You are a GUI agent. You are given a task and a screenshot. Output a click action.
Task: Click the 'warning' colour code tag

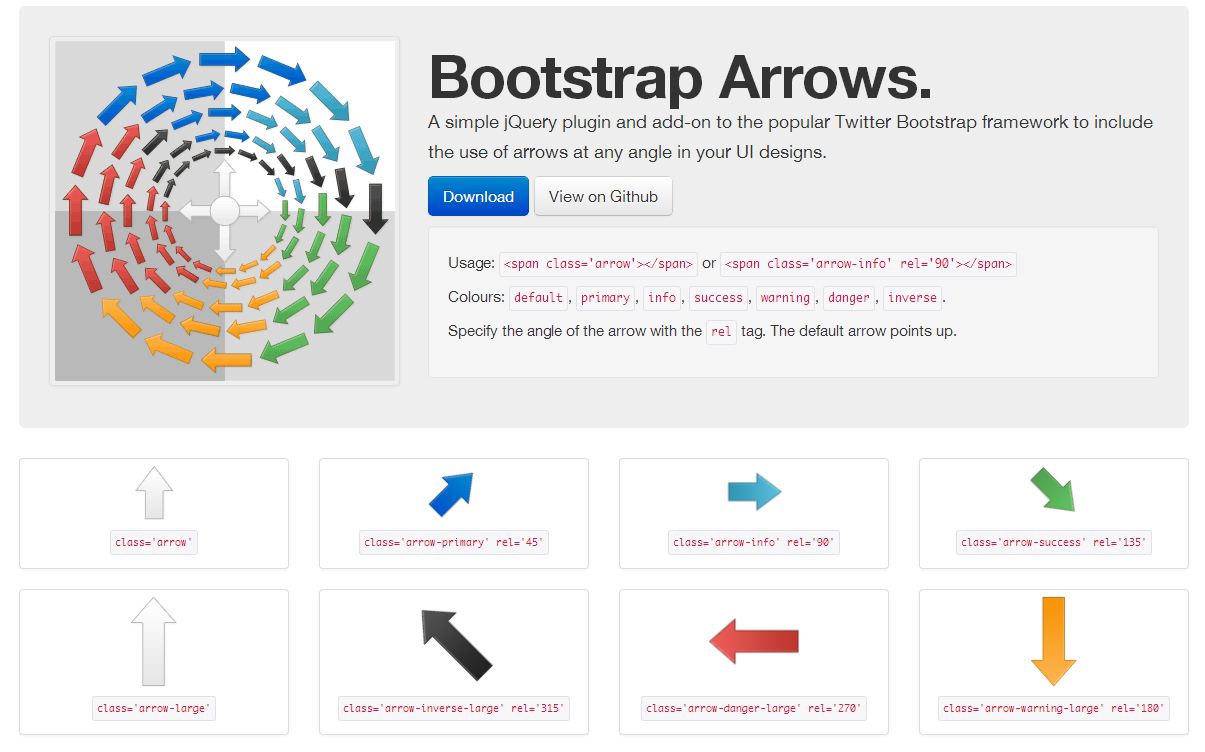coord(785,298)
